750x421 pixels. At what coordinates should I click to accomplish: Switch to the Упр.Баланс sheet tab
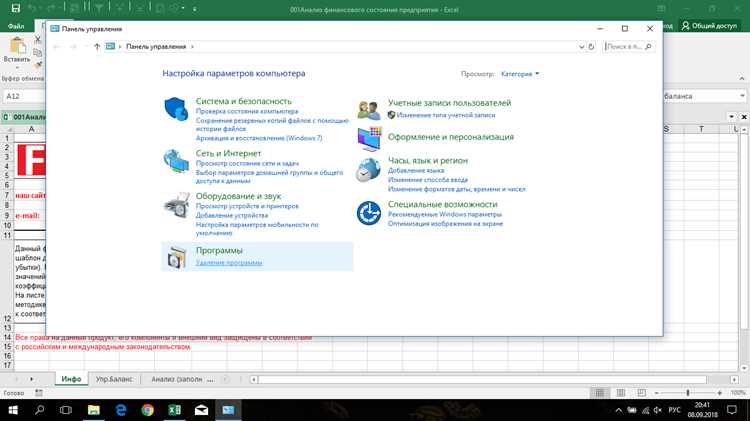coord(114,379)
